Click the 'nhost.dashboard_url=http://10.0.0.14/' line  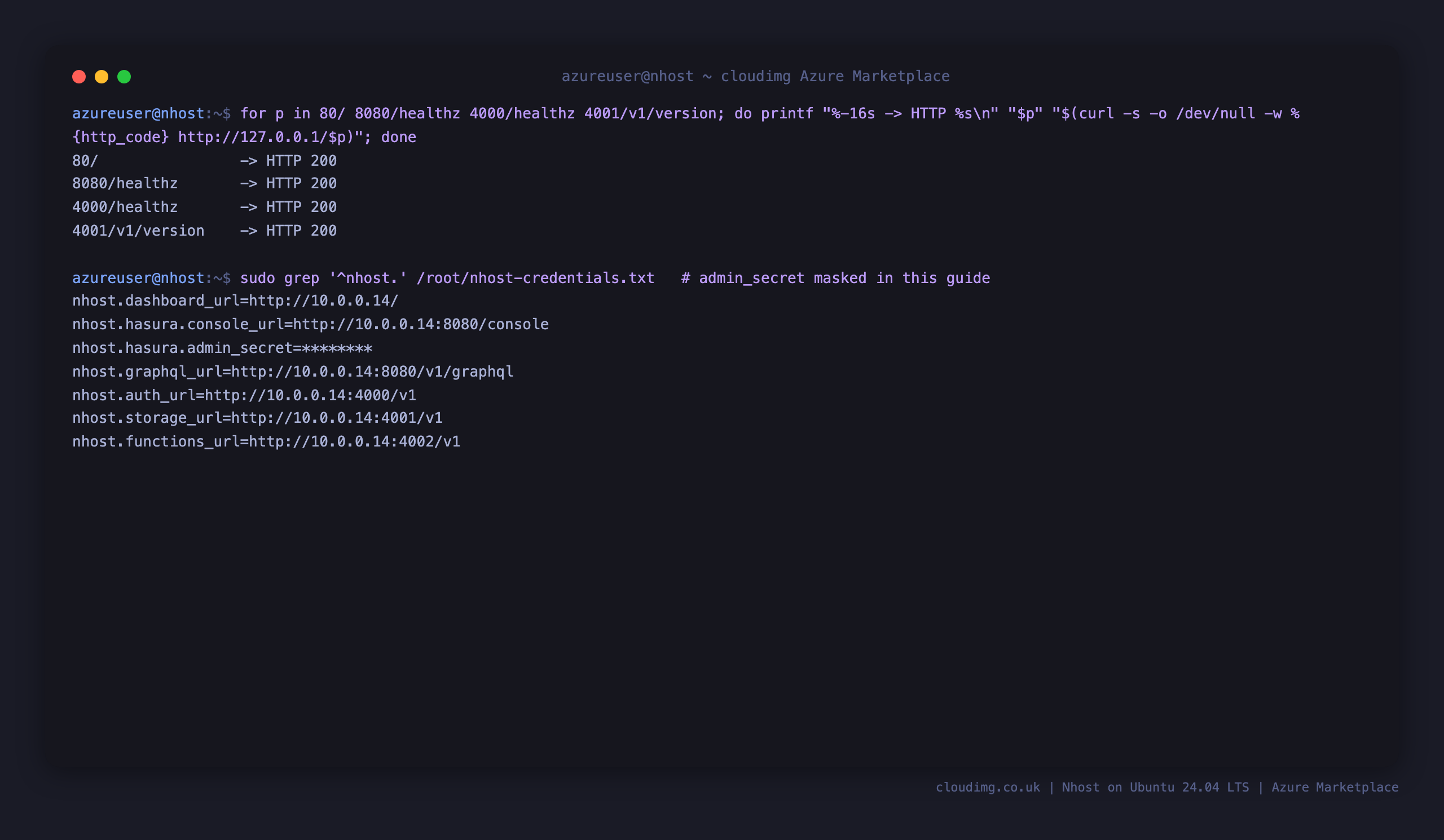[235, 300]
